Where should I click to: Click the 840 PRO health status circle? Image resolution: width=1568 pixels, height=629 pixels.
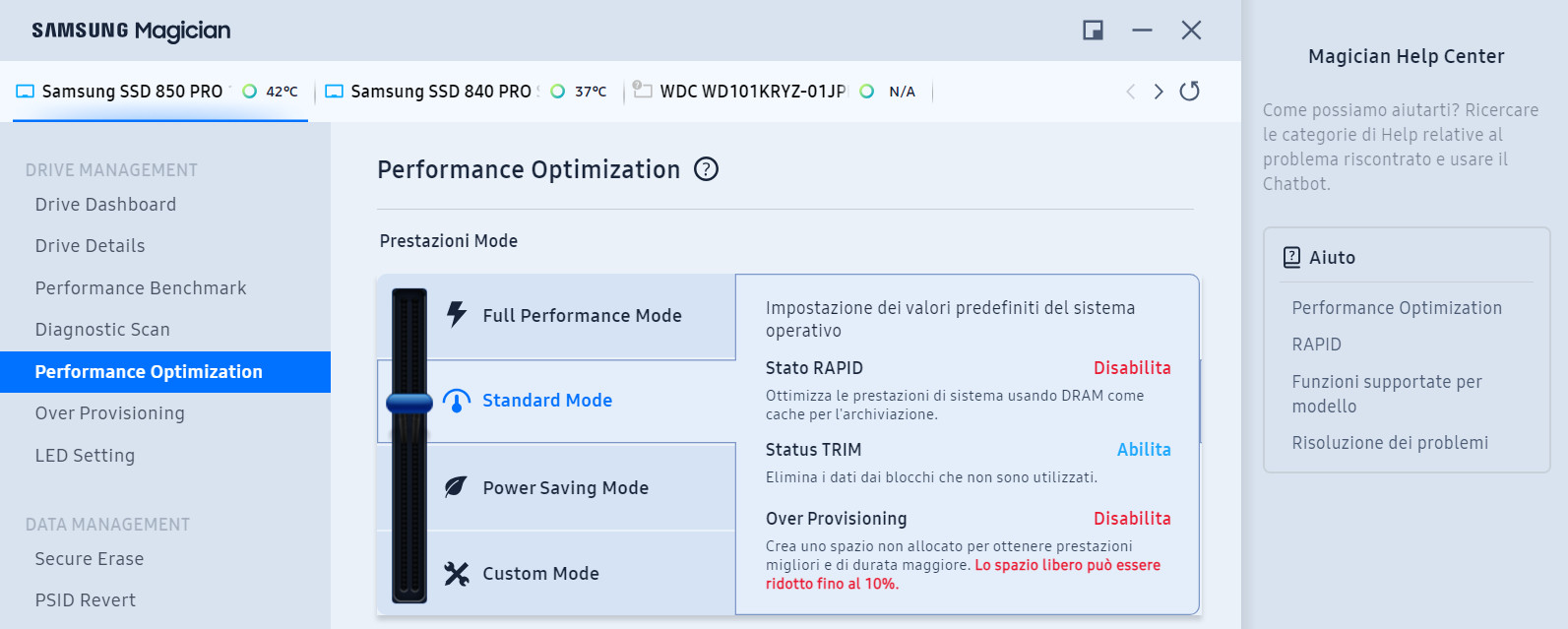point(558,92)
